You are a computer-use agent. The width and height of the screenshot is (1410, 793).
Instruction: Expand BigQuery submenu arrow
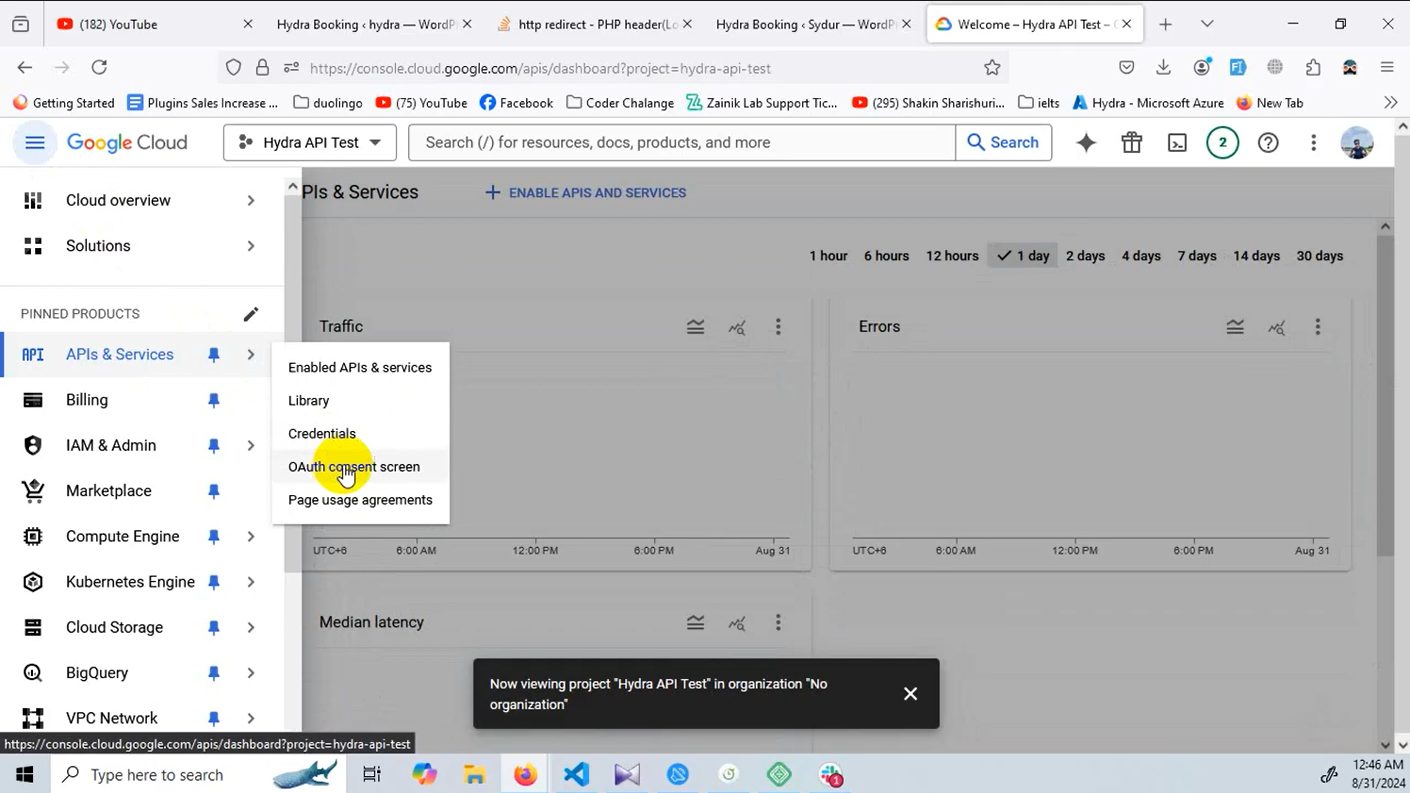tap(251, 673)
